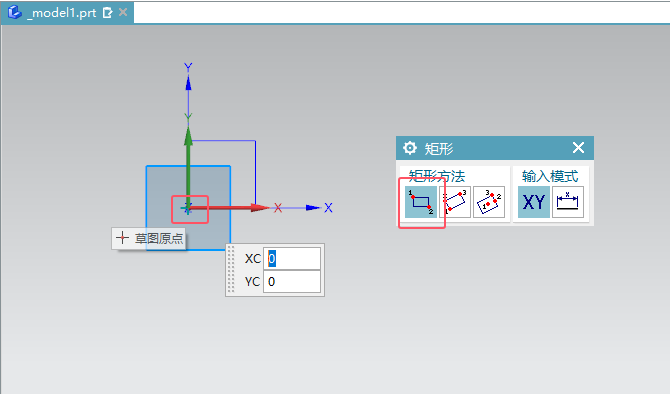Select the rectangle from center method
The image size is (670, 394).
pyautogui.click(x=489, y=202)
